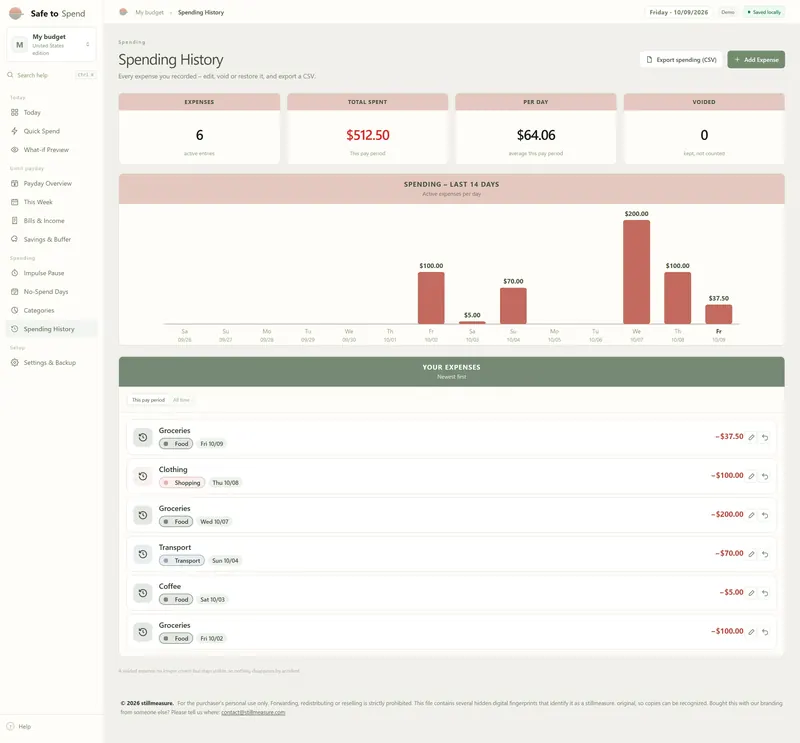Open the Categories page

click(51, 310)
